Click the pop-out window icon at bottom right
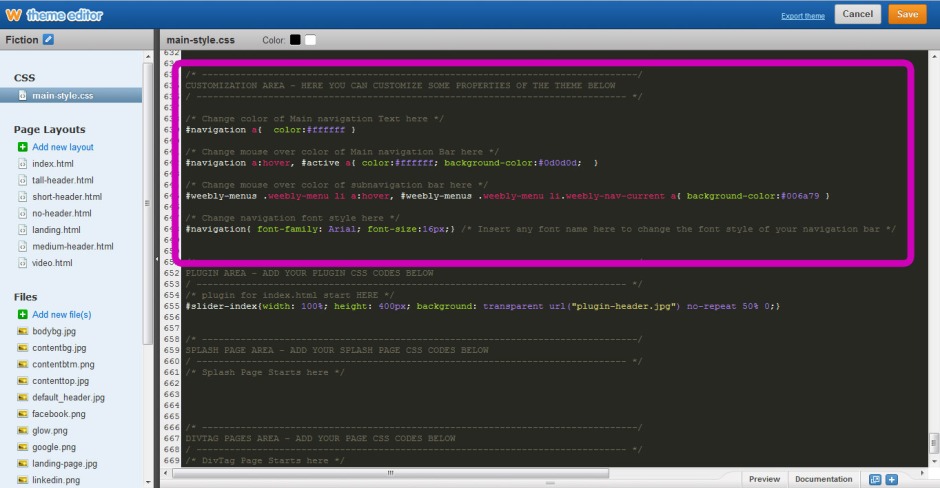940x488 pixels. [x=875, y=480]
